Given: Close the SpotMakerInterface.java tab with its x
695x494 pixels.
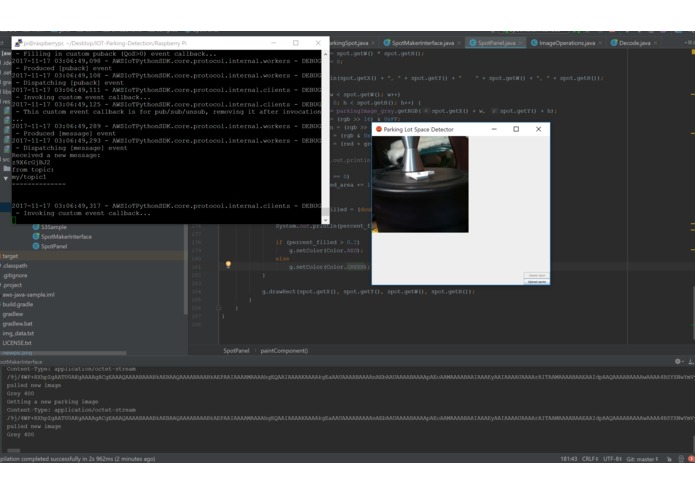Looking at the screenshot, I should [459, 43].
